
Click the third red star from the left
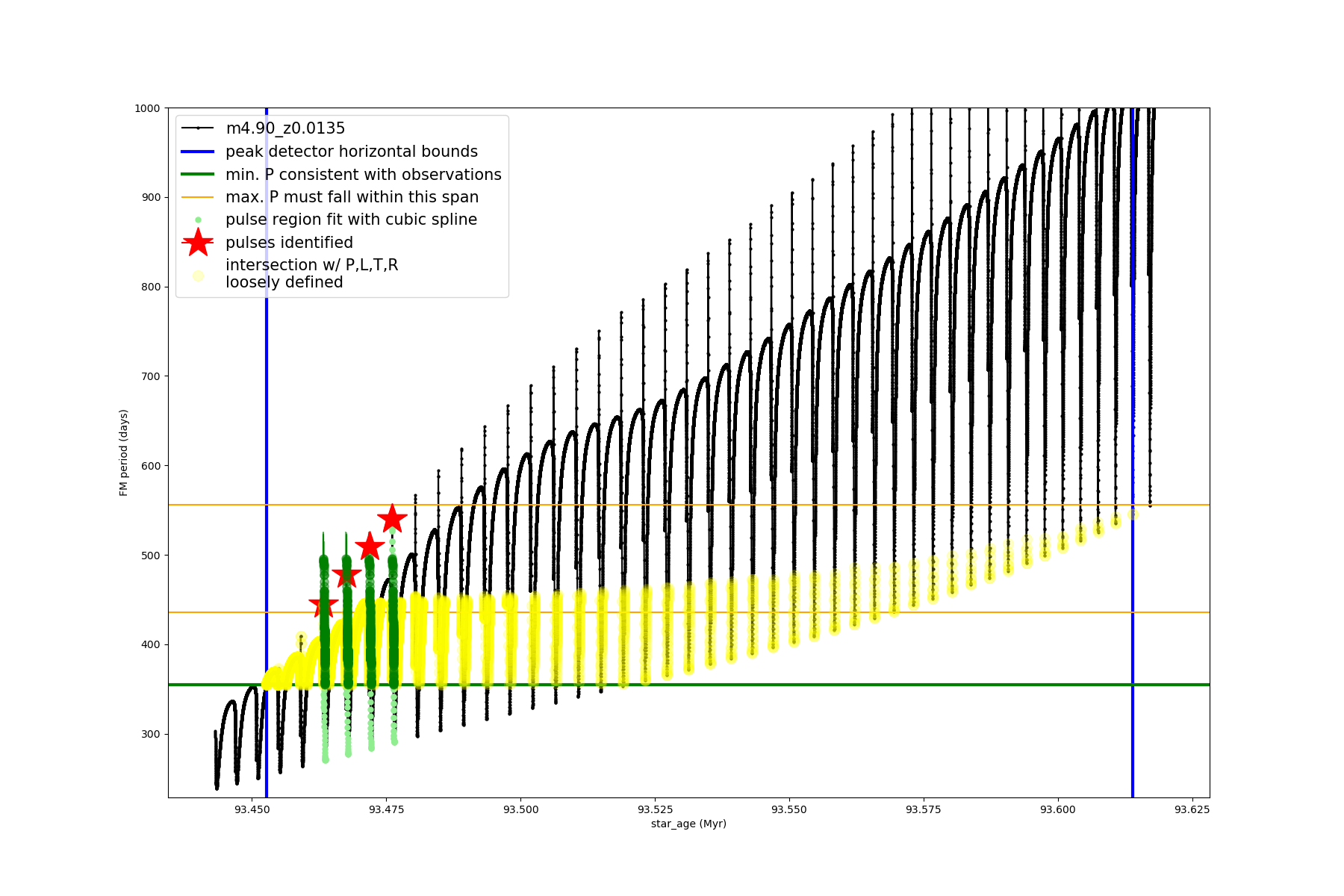(x=370, y=547)
